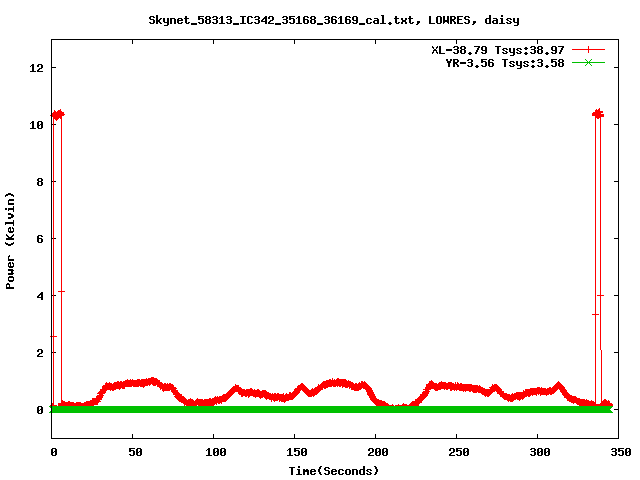Viewport: 640px width, 480px height.
Task: Click the plot title Skynet_58313_IC342 text
Action: (x=334, y=20)
